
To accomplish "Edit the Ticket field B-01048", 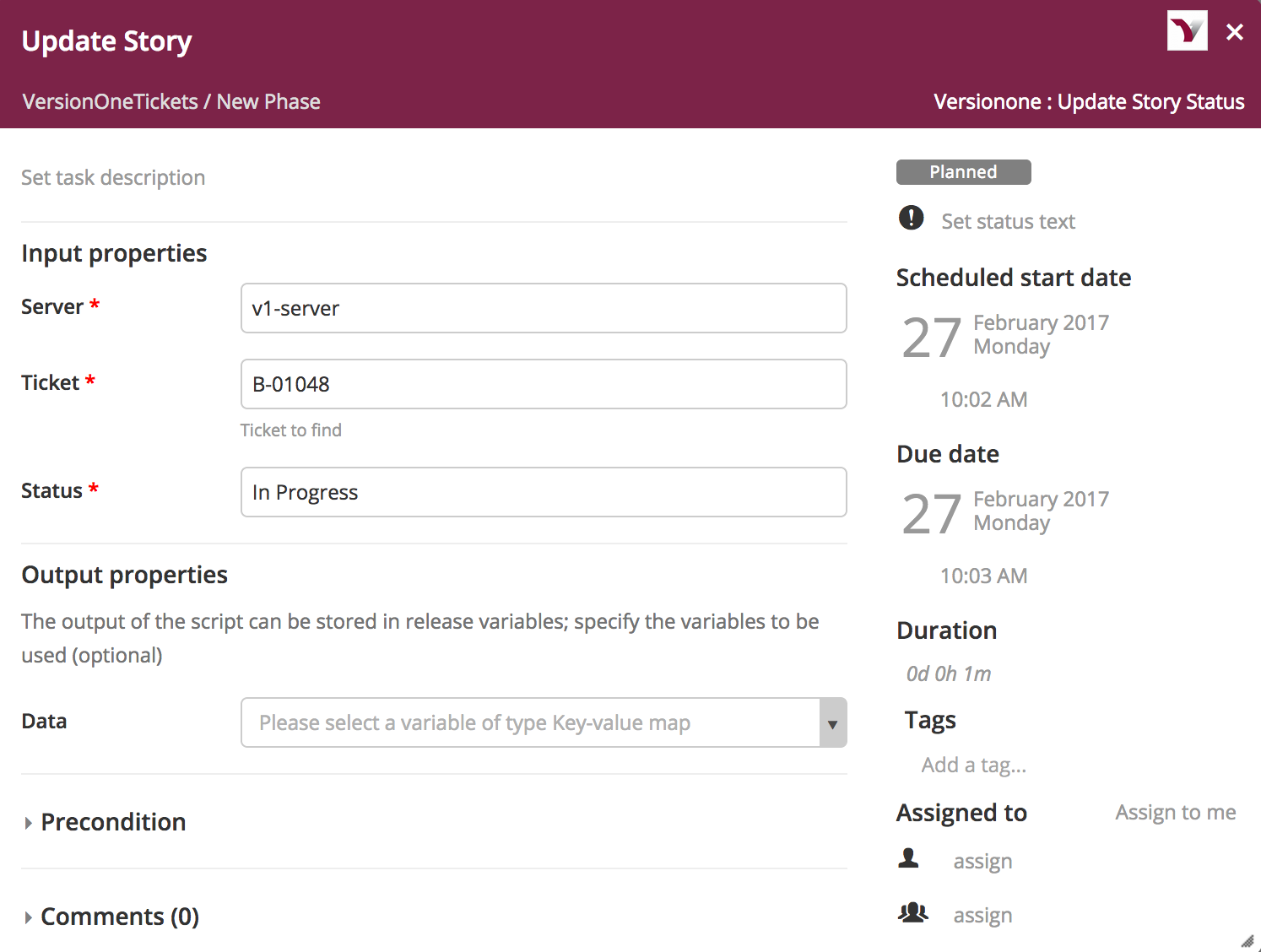I will 544,384.
